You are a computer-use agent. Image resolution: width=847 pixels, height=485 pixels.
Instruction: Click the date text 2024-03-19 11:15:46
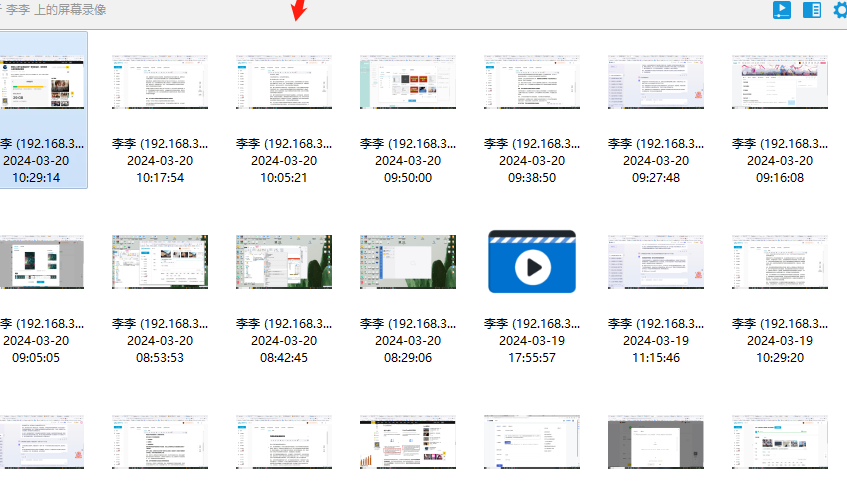click(x=656, y=349)
